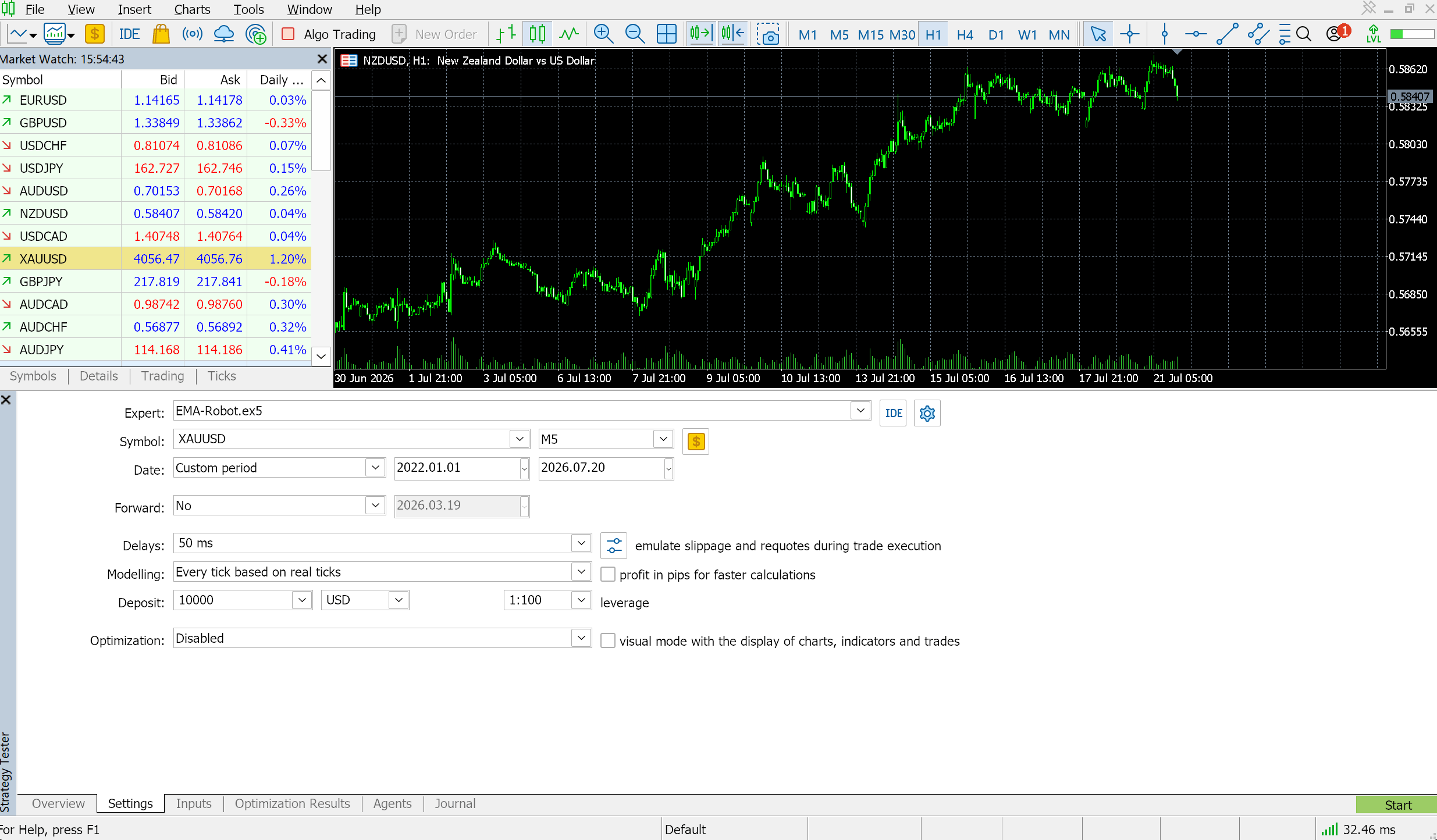This screenshot has width=1437, height=840.
Task: Switch to the Inputs tab
Action: (194, 803)
